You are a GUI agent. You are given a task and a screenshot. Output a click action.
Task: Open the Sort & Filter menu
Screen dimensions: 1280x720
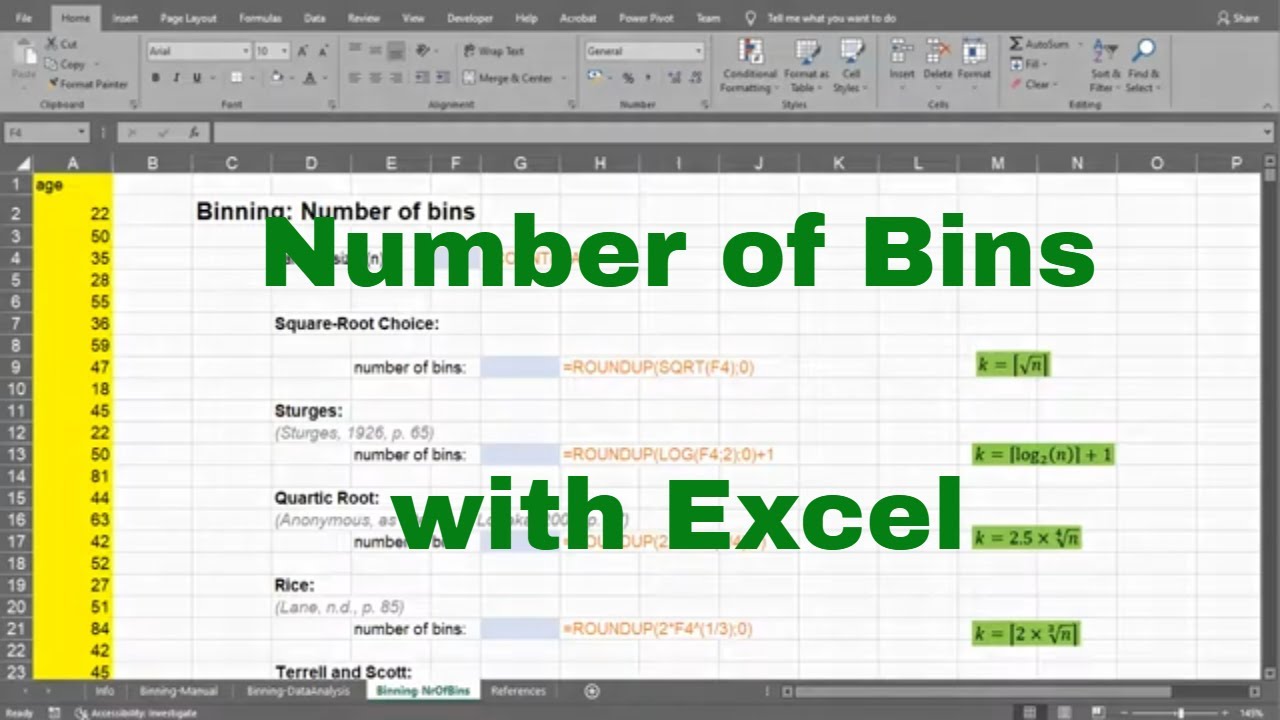tap(1105, 66)
